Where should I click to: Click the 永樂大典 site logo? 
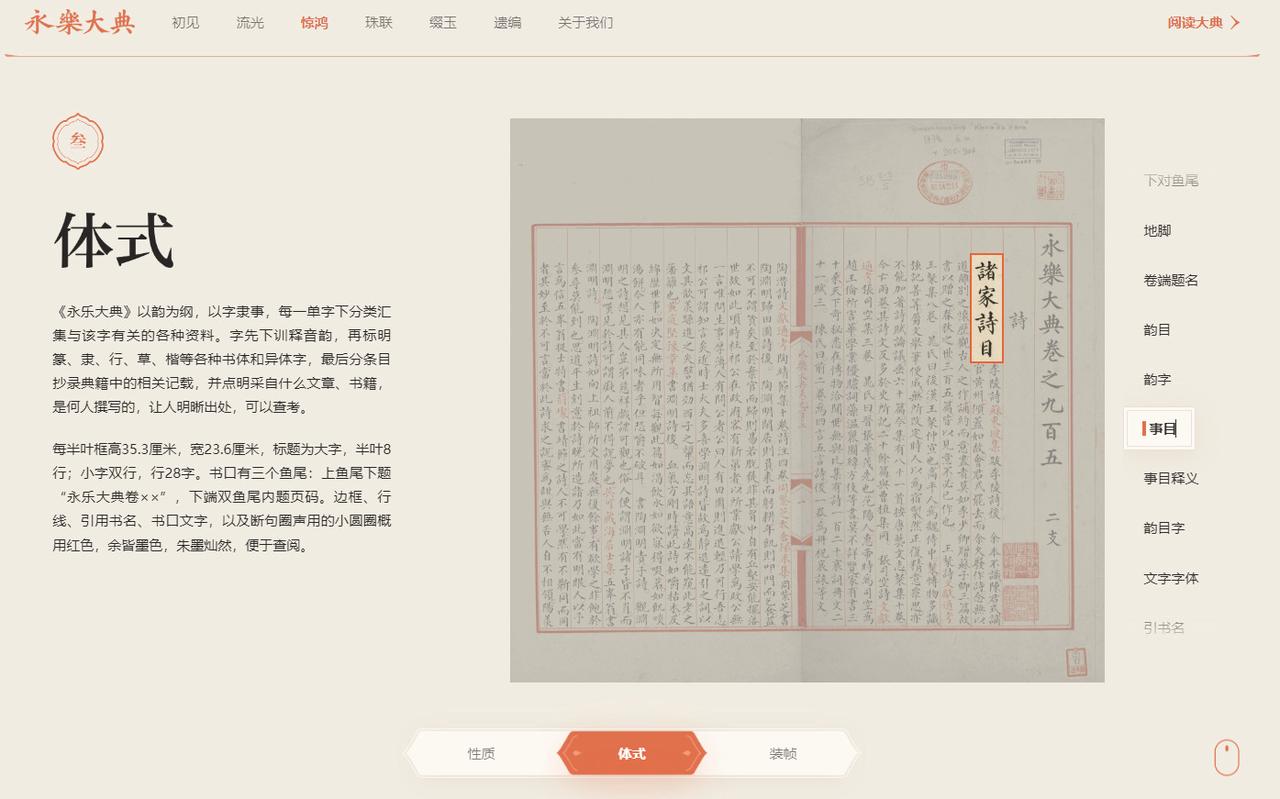pos(80,22)
